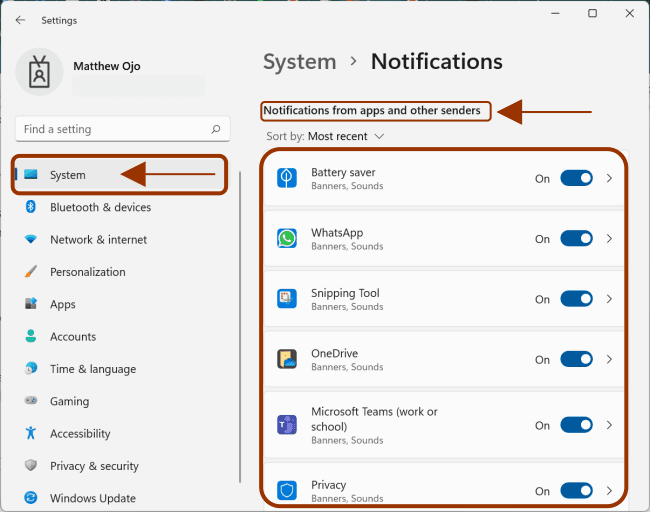Click the Matthew Ojo account name
The height and width of the screenshot is (512, 650).
tap(107, 66)
